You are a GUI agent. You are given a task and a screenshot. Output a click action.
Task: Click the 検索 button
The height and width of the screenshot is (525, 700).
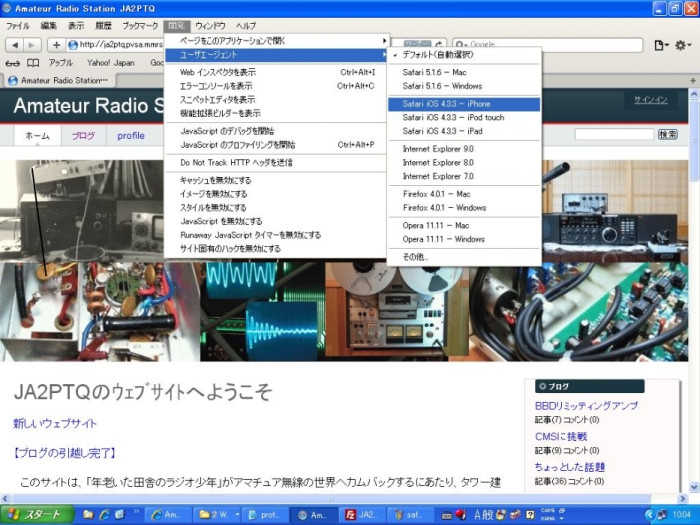(x=668, y=134)
